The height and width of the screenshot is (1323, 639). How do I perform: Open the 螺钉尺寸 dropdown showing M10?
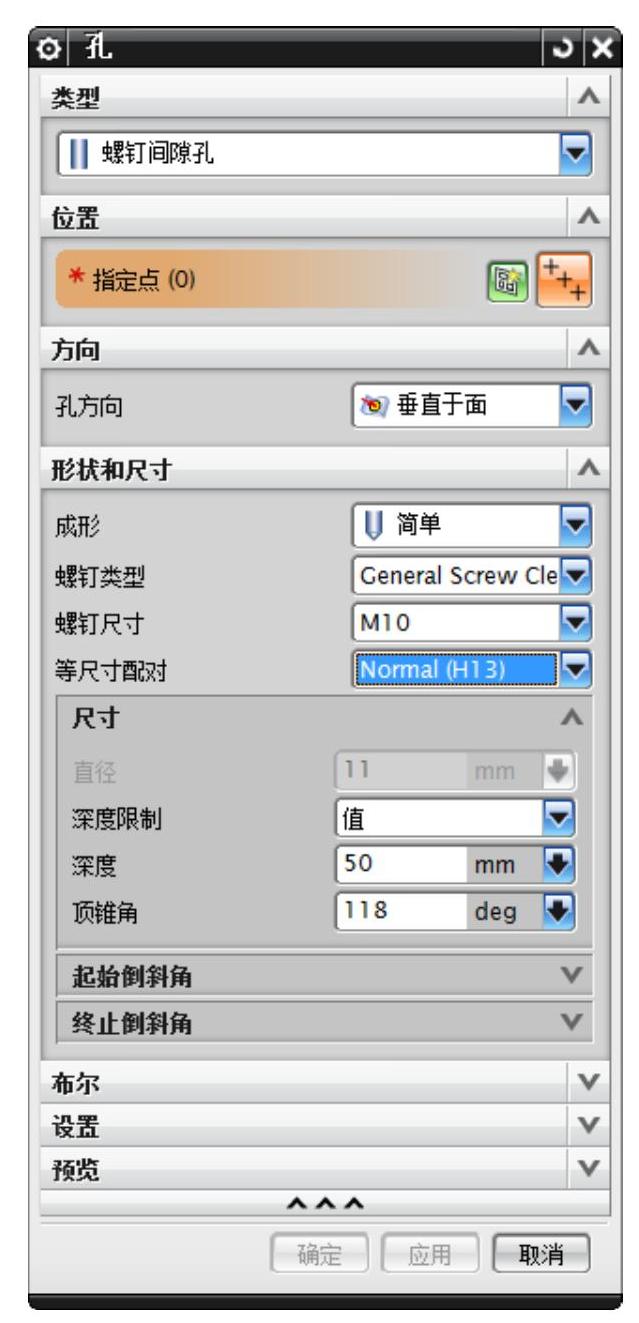[579, 624]
